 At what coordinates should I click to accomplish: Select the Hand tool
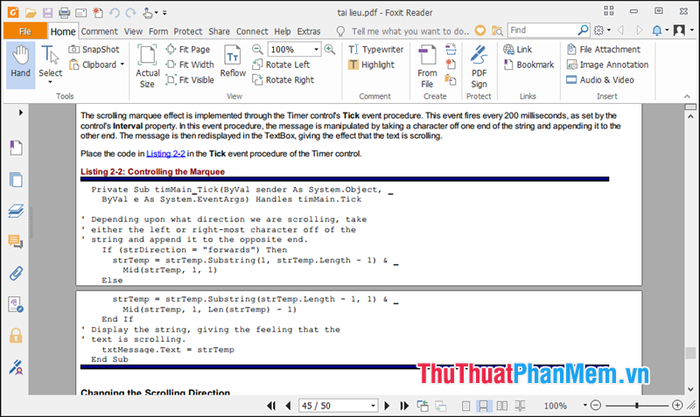(x=20, y=61)
